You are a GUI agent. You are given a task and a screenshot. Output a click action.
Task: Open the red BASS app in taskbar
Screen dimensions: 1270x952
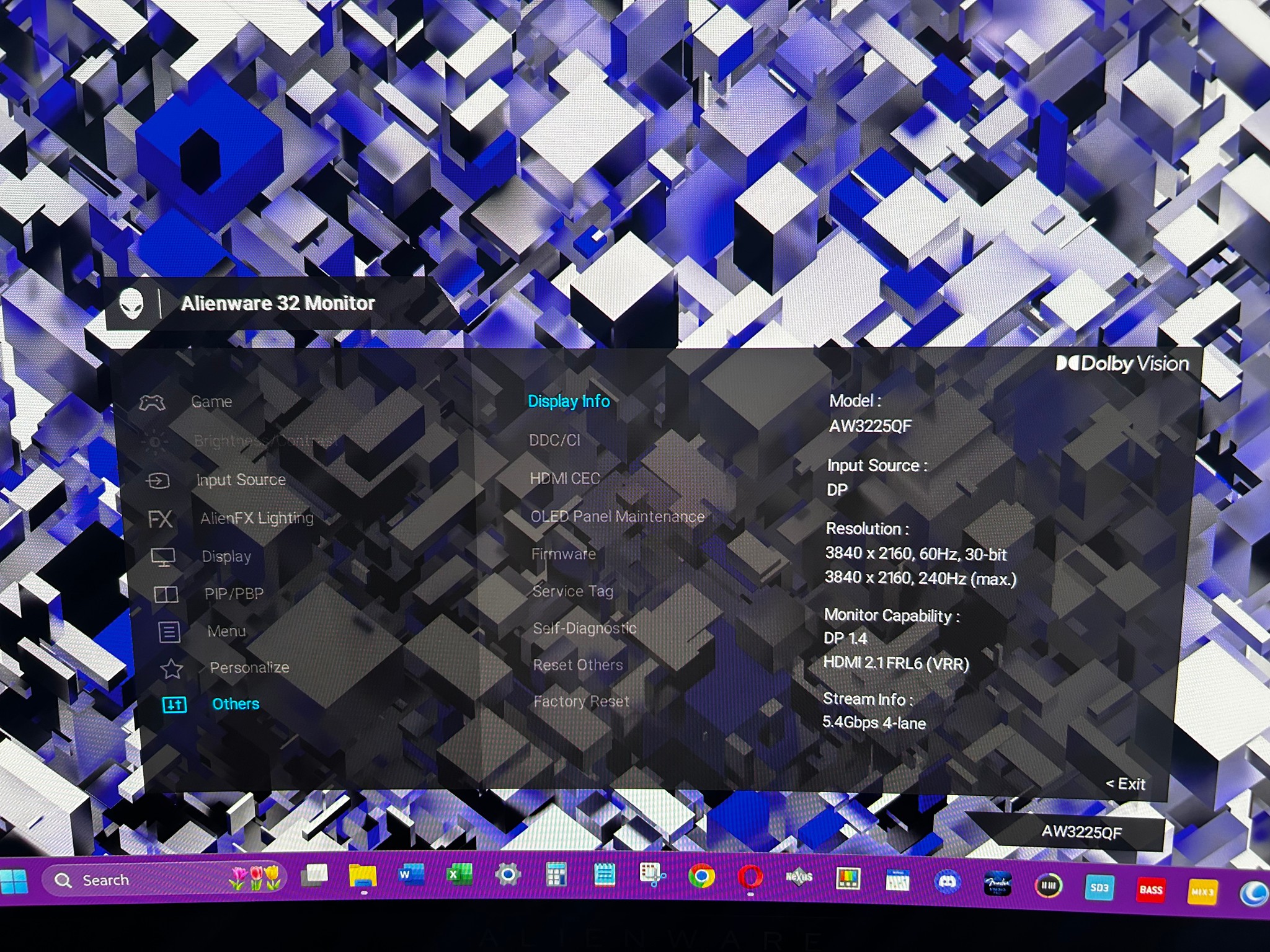(1150, 889)
